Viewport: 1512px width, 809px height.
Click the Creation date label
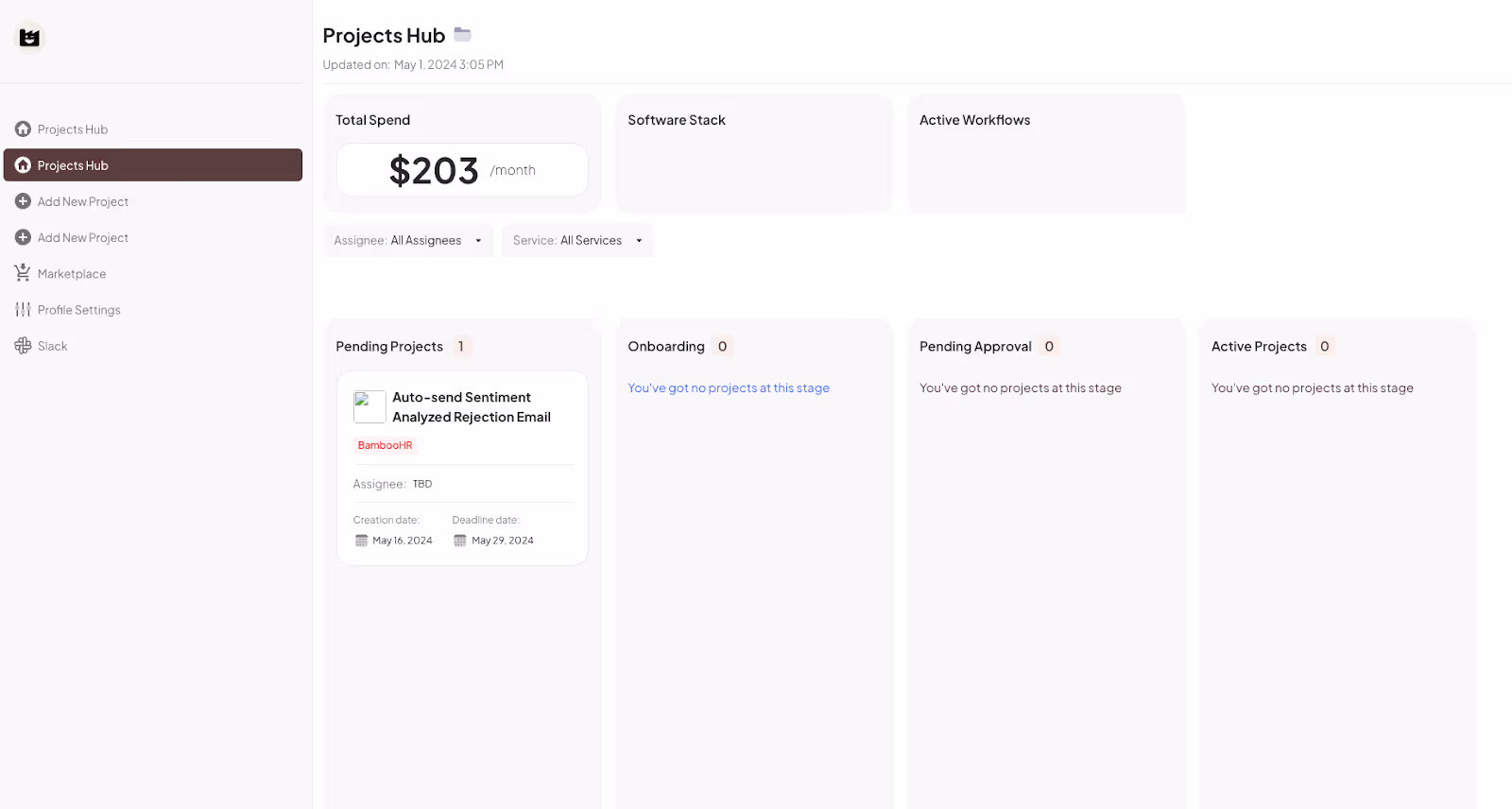click(x=387, y=520)
